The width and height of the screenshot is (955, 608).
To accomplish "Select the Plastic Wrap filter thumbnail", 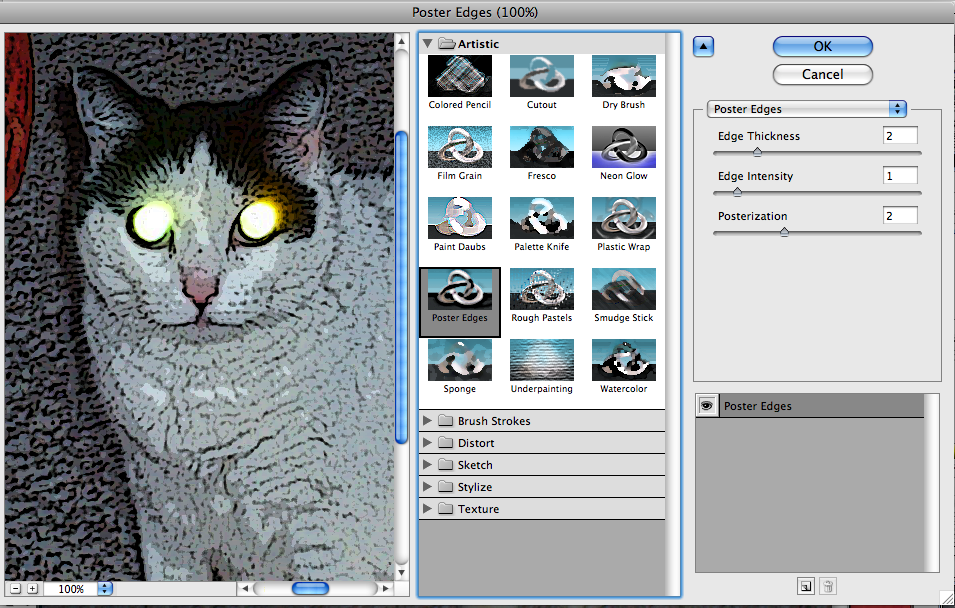I will click(x=624, y=218).
